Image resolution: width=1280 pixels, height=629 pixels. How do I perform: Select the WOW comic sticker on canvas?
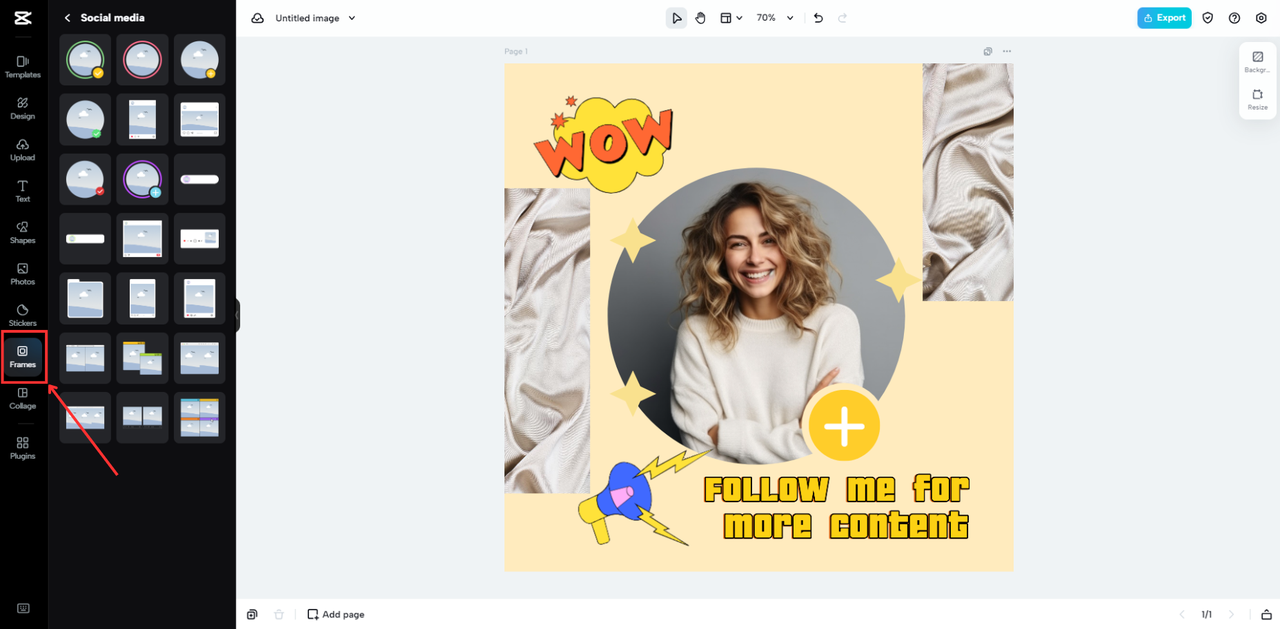tap(604, 143)
